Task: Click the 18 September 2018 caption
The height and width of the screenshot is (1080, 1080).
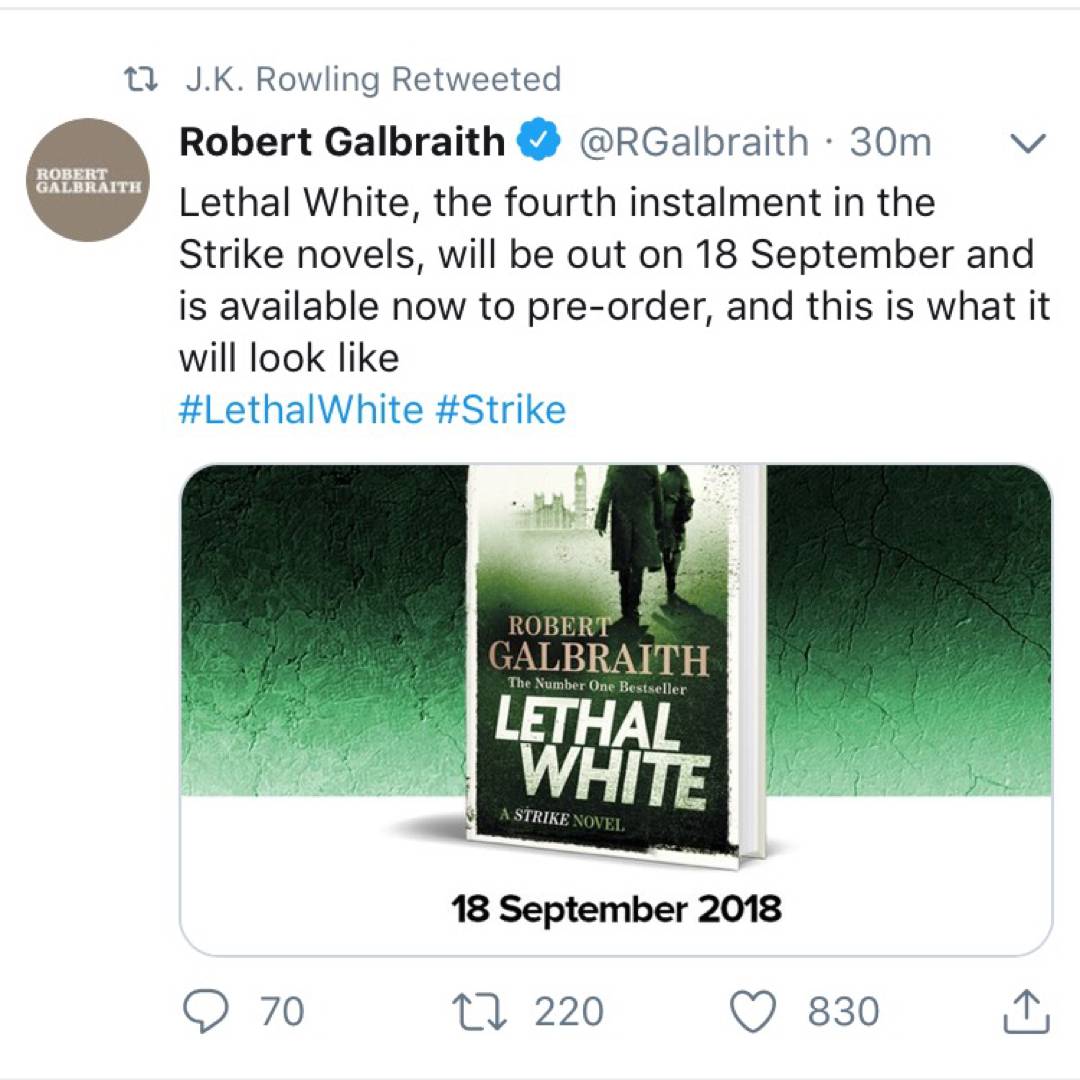Action: coord(616,909)
